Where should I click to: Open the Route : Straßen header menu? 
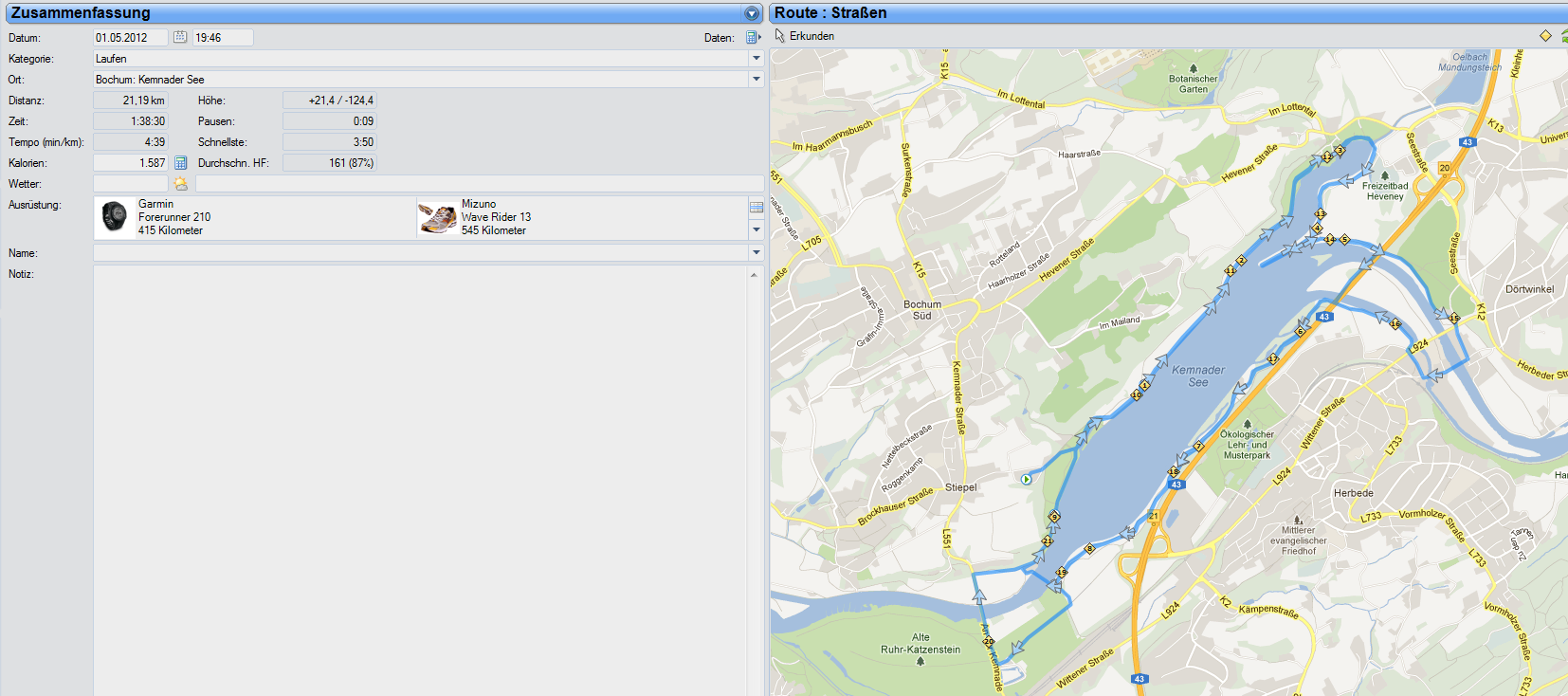point(830,13)
